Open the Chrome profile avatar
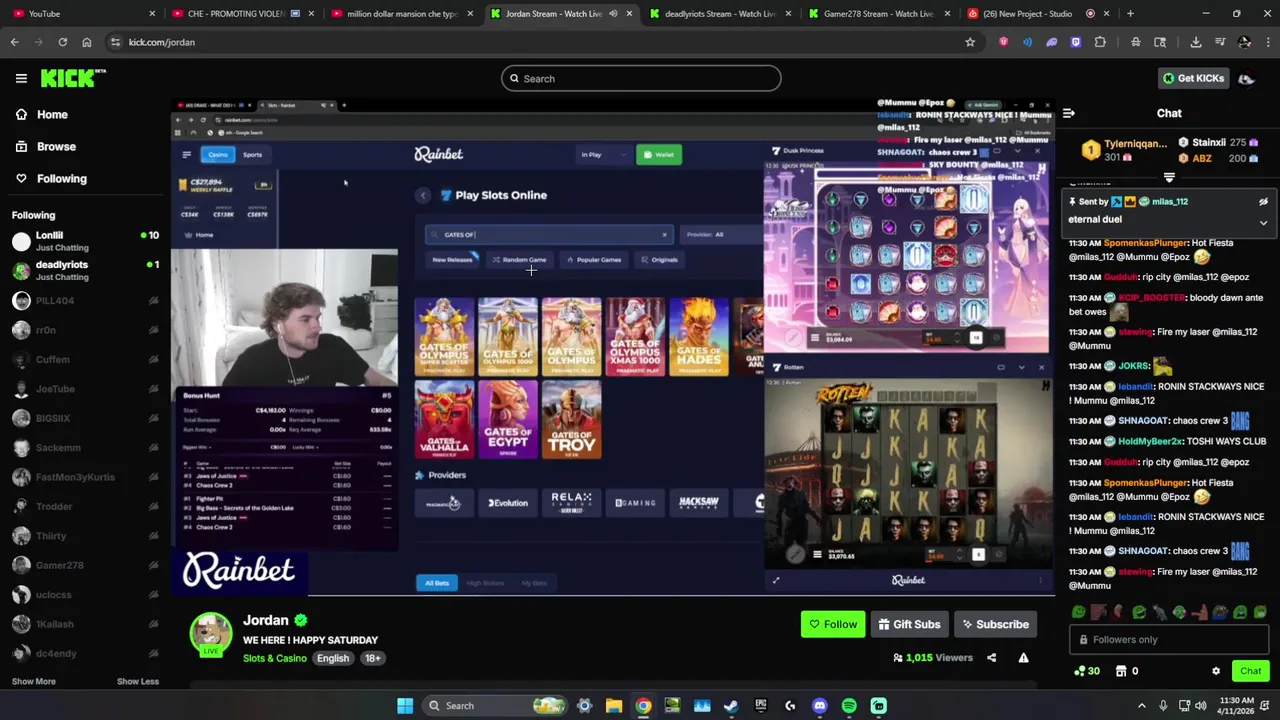 [1244, 42]
